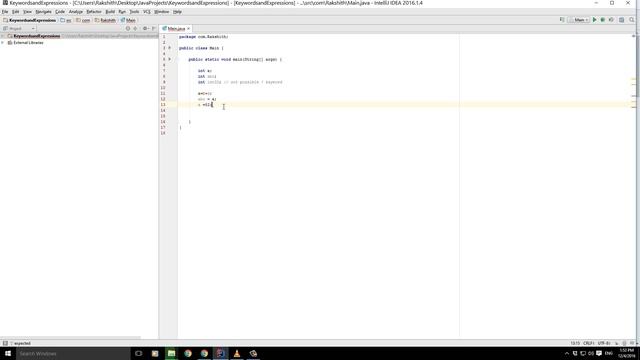Click the Debug button in toolbar
640x360 pixels.
coord(602,20)
